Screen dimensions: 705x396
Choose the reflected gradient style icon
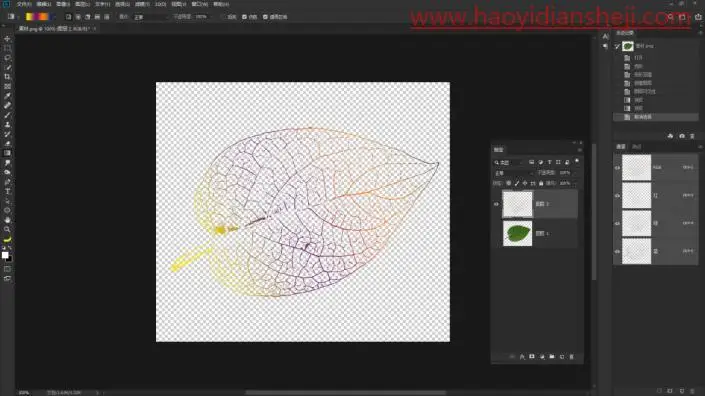tap(97, 17)
